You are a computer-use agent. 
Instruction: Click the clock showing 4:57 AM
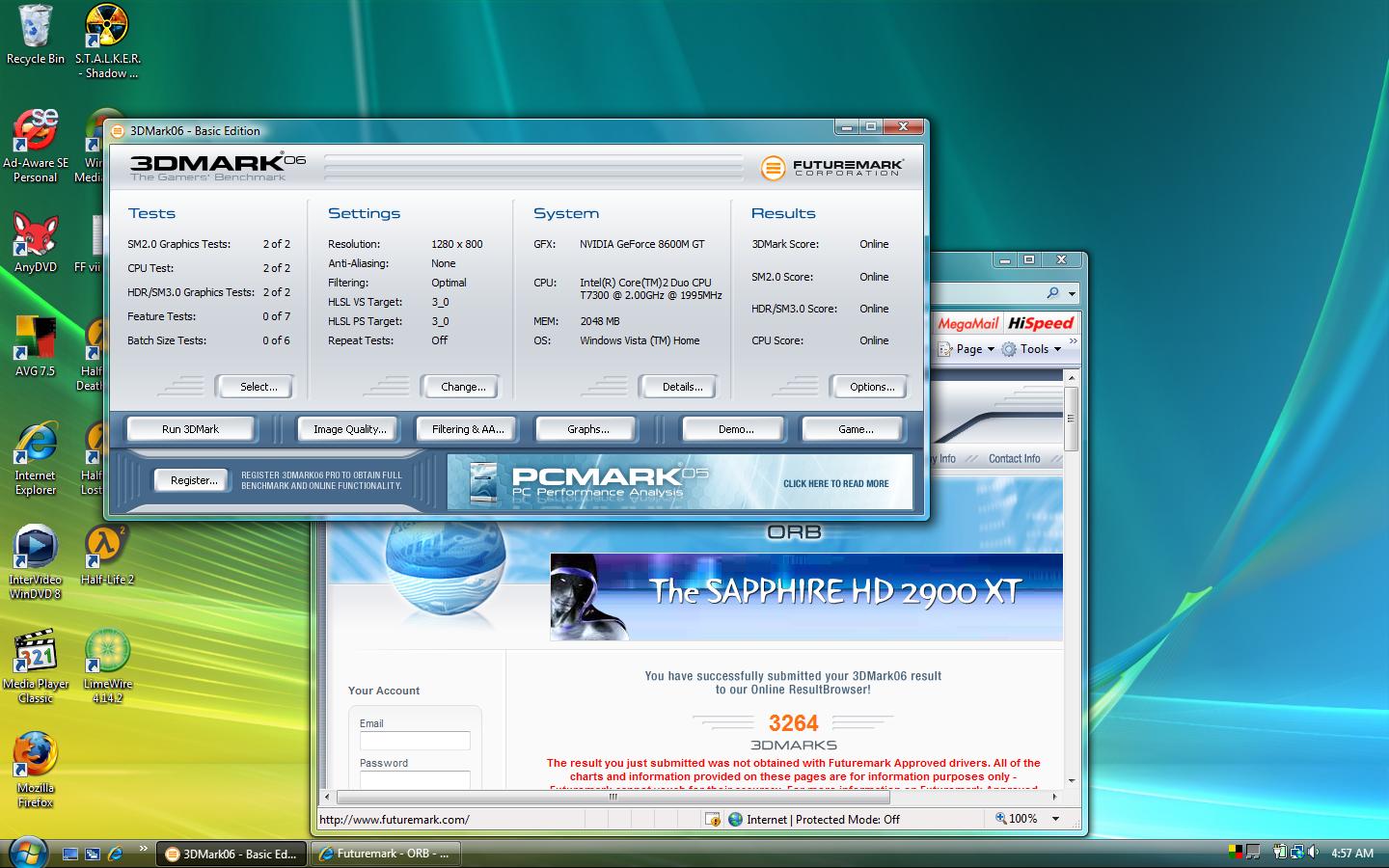pos(1352,854)
